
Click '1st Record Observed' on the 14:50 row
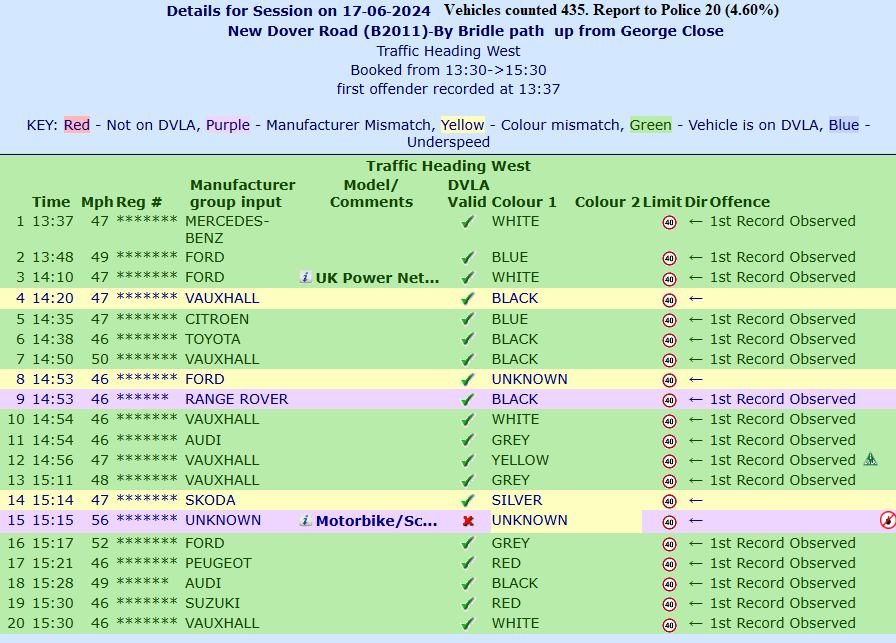pyautogui.click(x=782, y=360)
